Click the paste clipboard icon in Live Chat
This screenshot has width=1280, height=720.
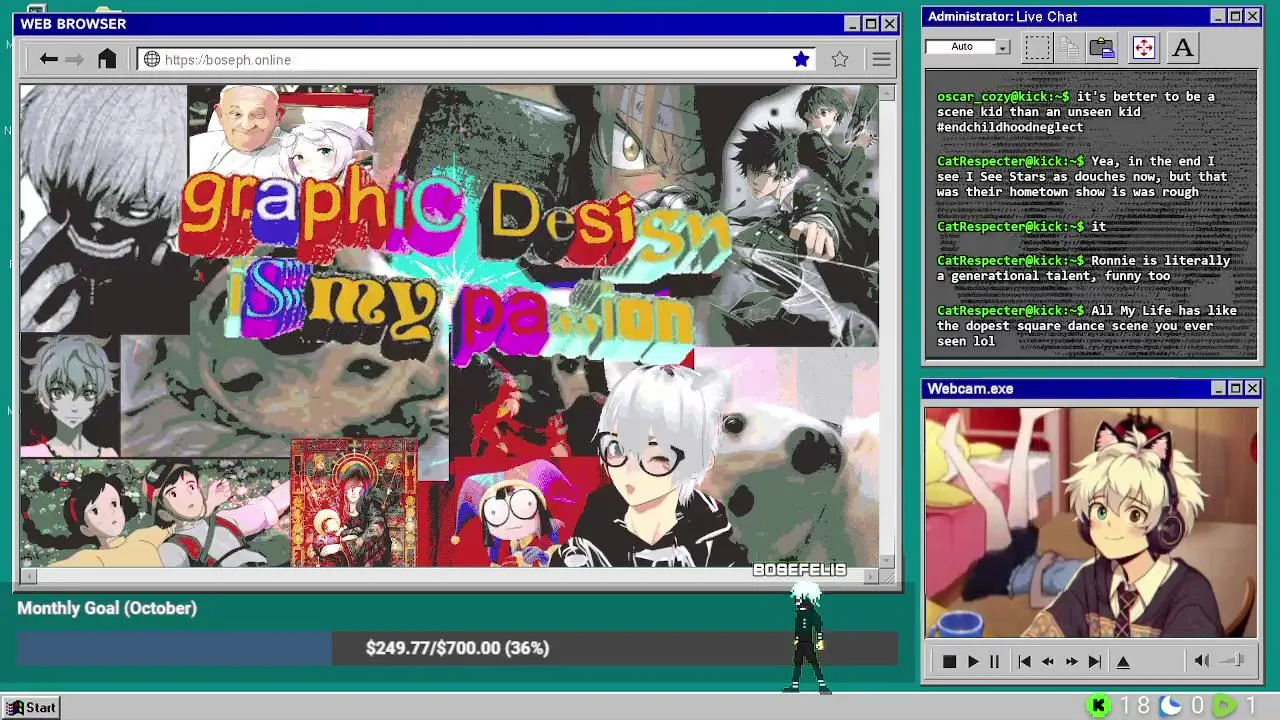[x=1102, y=47]
